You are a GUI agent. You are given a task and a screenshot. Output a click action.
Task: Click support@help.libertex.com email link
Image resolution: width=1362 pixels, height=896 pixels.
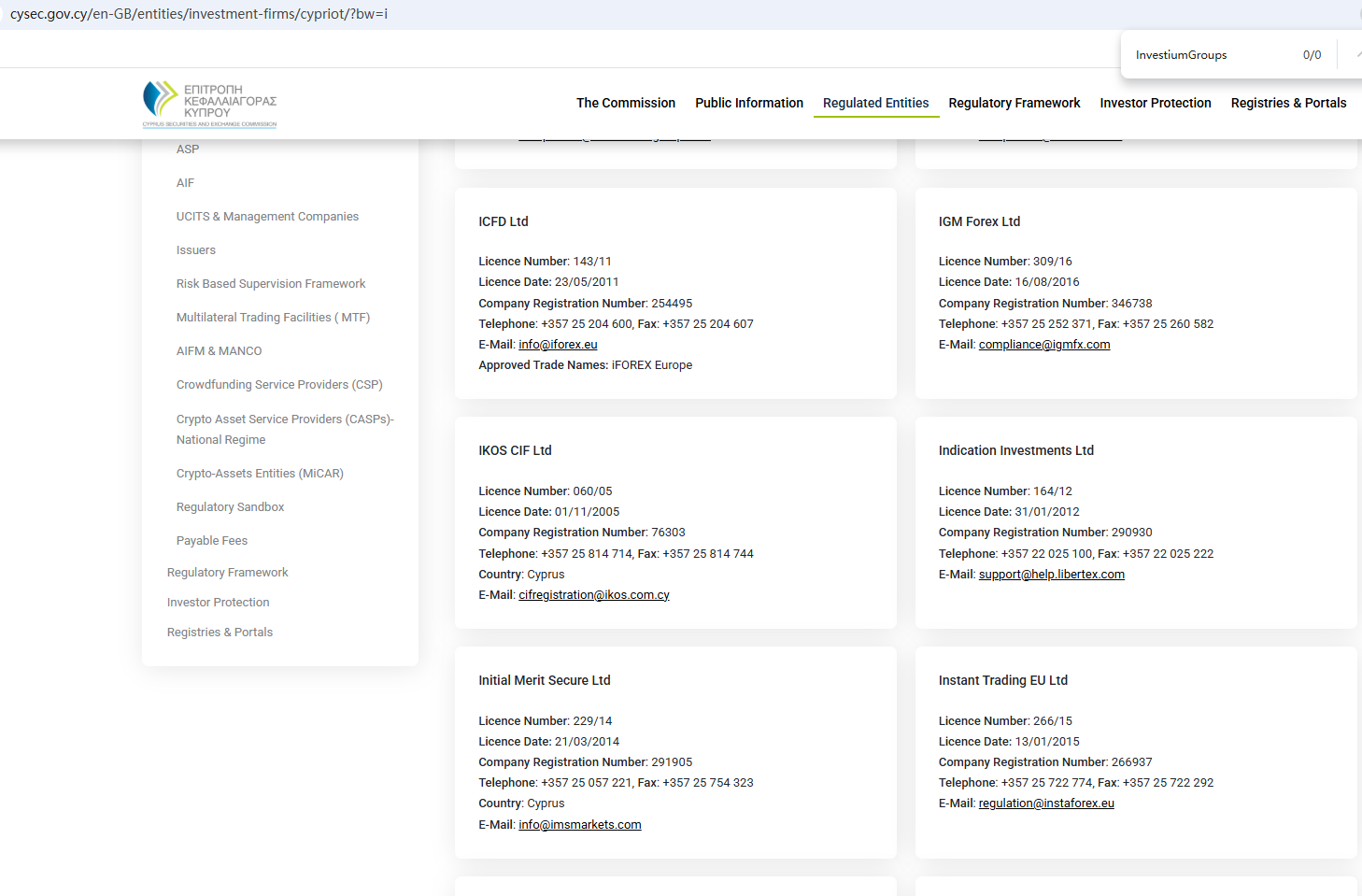pyautogui.click(x=1051, y=575)
